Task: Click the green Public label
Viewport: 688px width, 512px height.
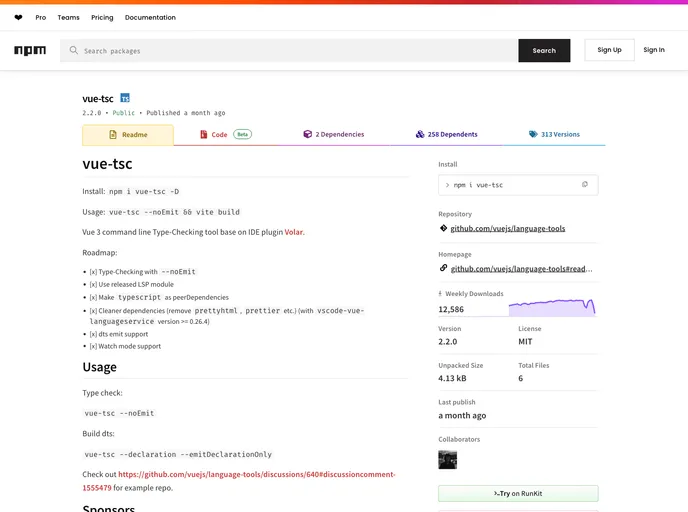Action: 124,113
